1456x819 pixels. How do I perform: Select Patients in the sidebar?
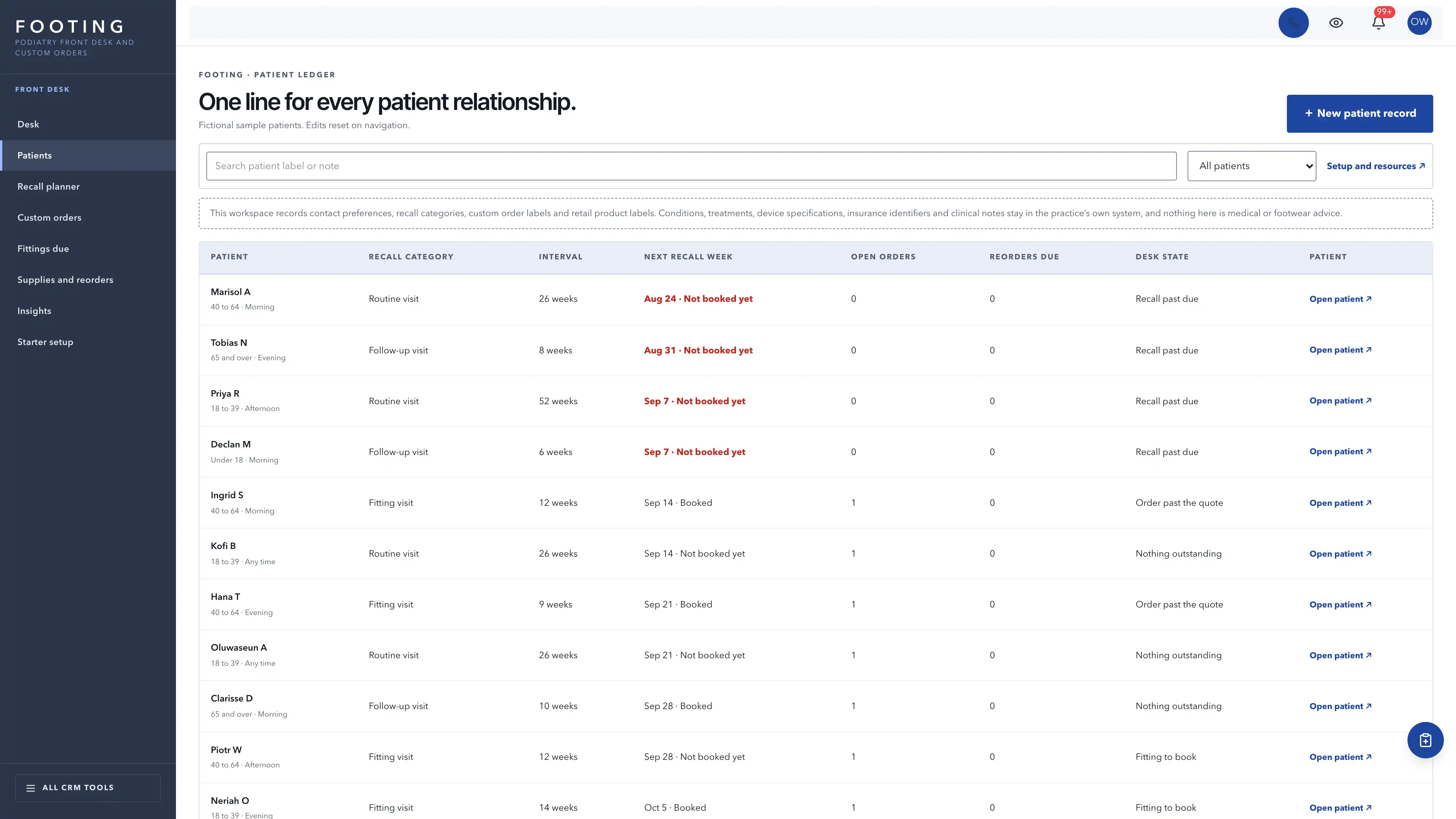(88, 155)
